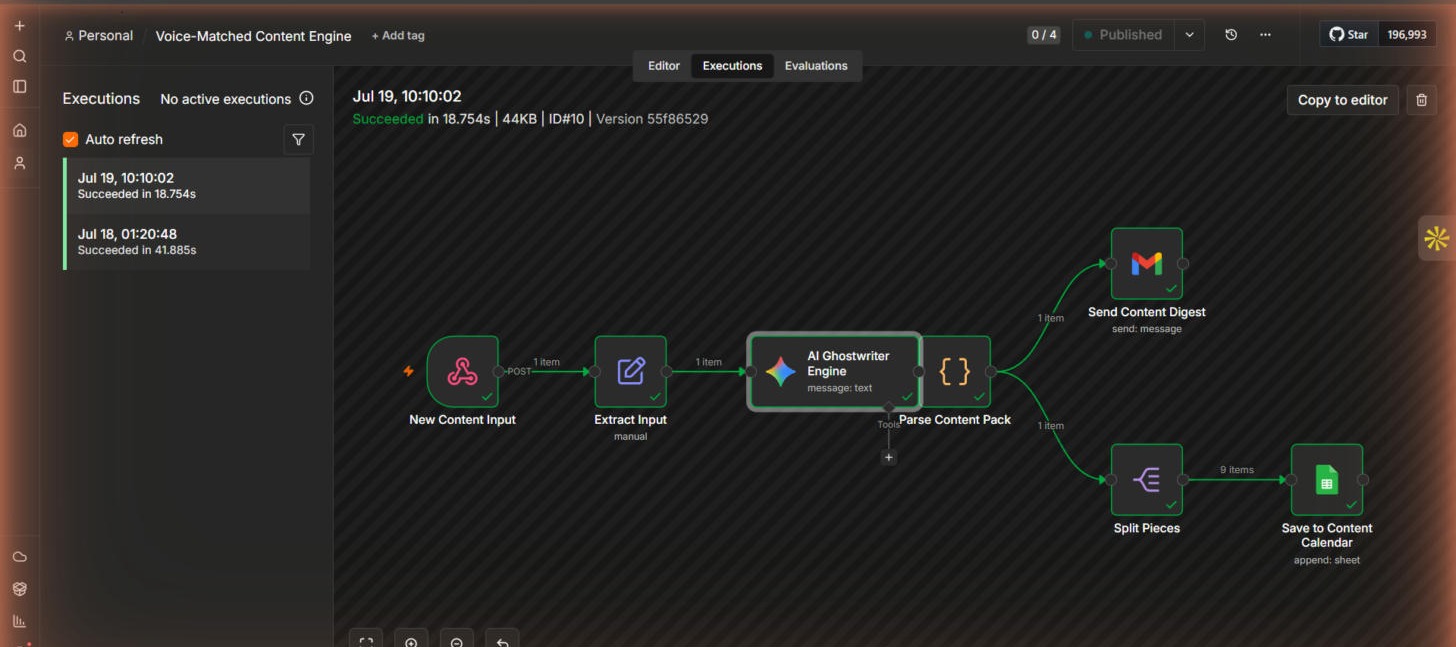Screen dimensions: 1456x647
Task: Open the executions filter funnel
Action: click(x=298, y=139)
